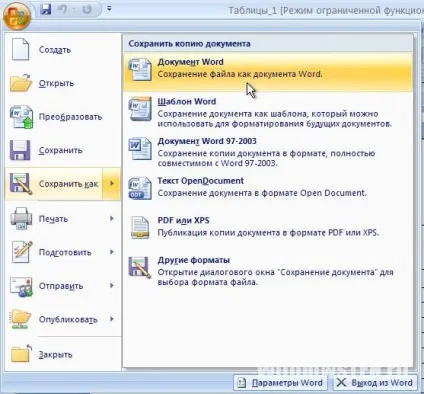Click the envelope icon beside Отправить
424x394 pixels.
[x=21, y=286]
